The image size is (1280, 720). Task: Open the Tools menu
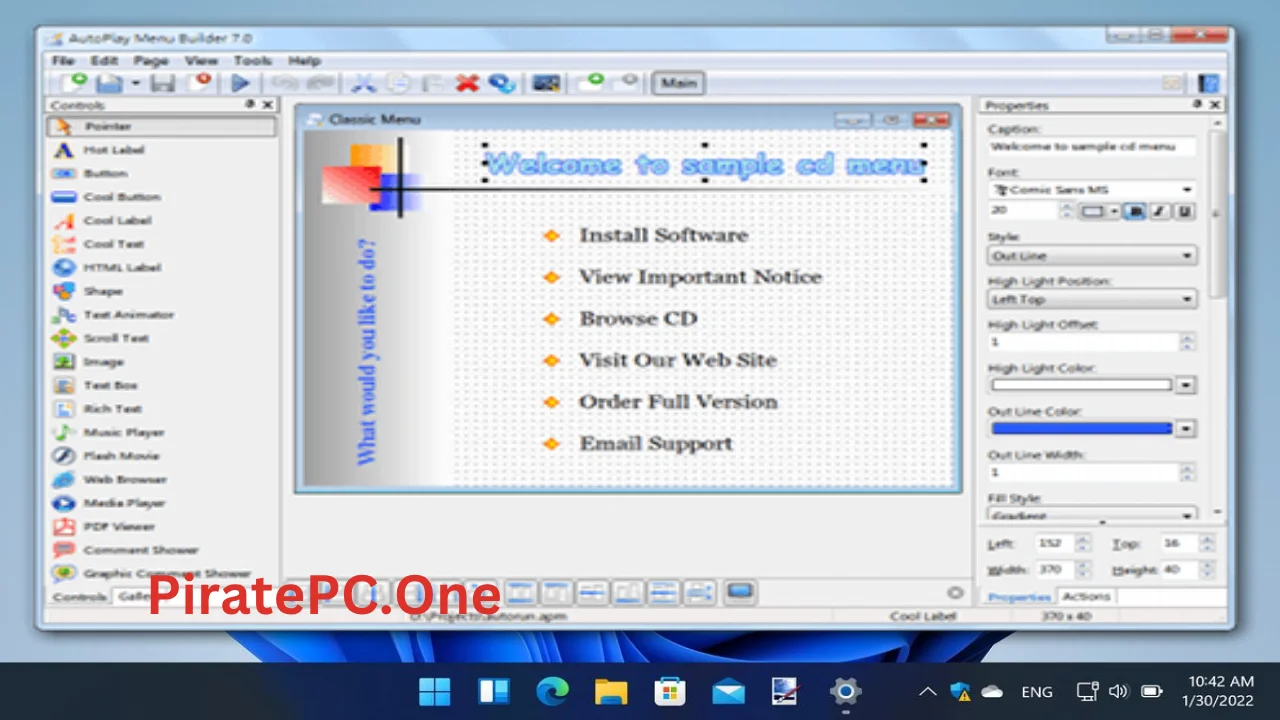(253, 61)
